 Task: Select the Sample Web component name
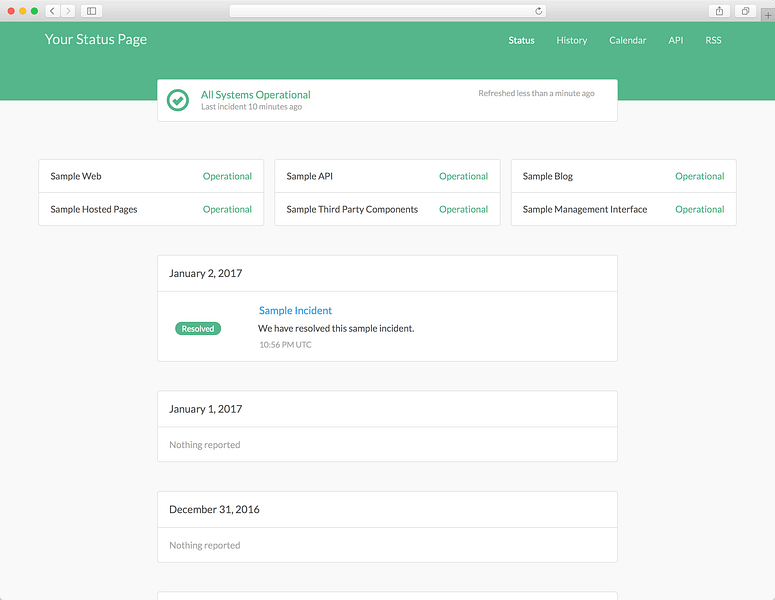click(76, 176)
